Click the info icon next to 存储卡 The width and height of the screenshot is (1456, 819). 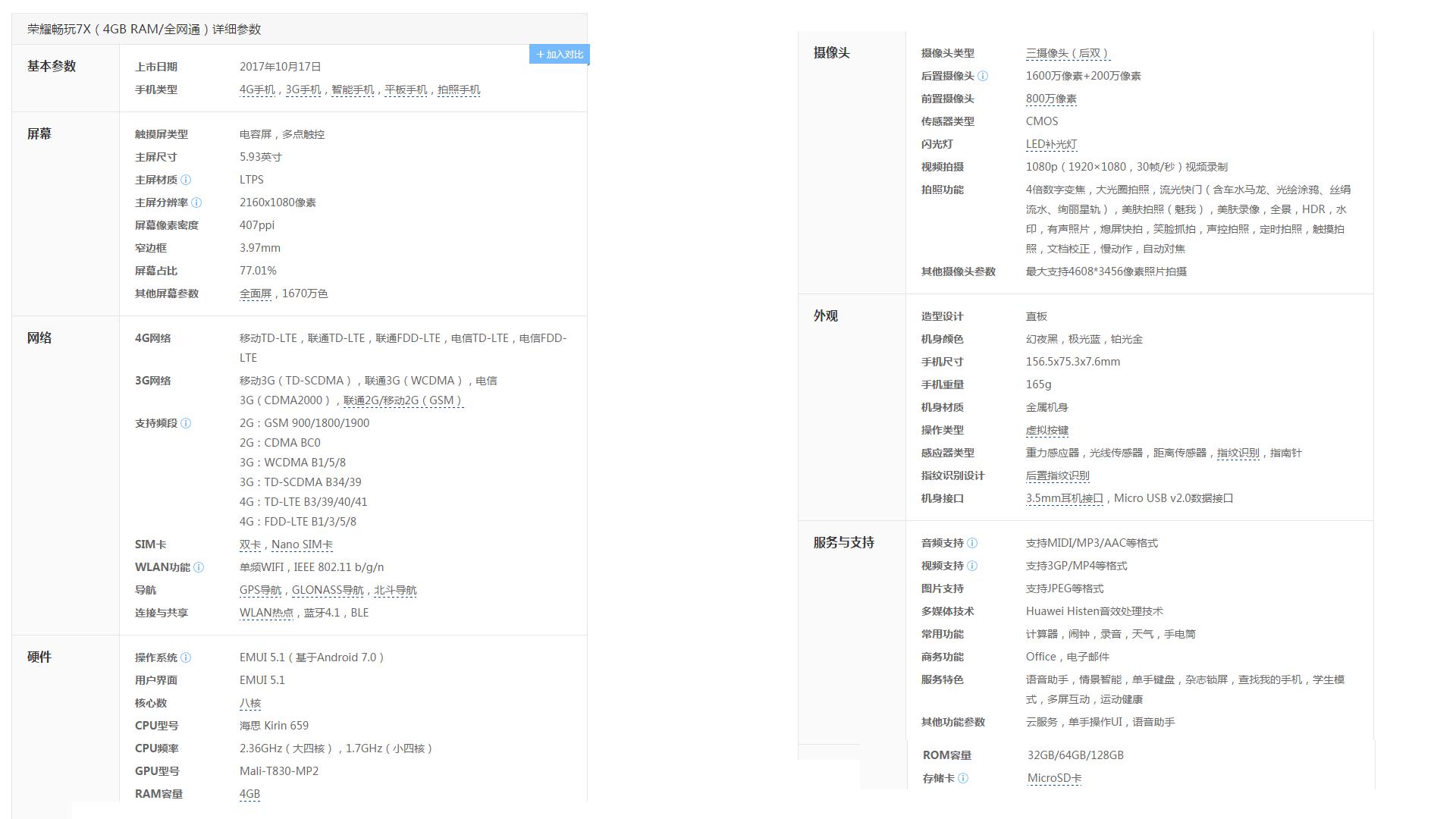coord(963,778)
